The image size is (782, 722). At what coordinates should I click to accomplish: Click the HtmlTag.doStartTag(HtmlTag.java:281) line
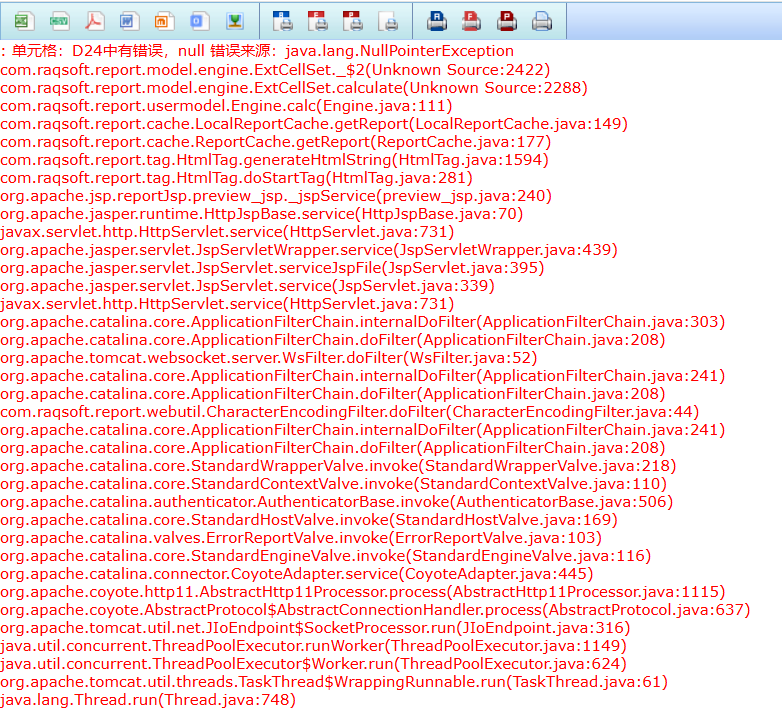tap(236, 177)
